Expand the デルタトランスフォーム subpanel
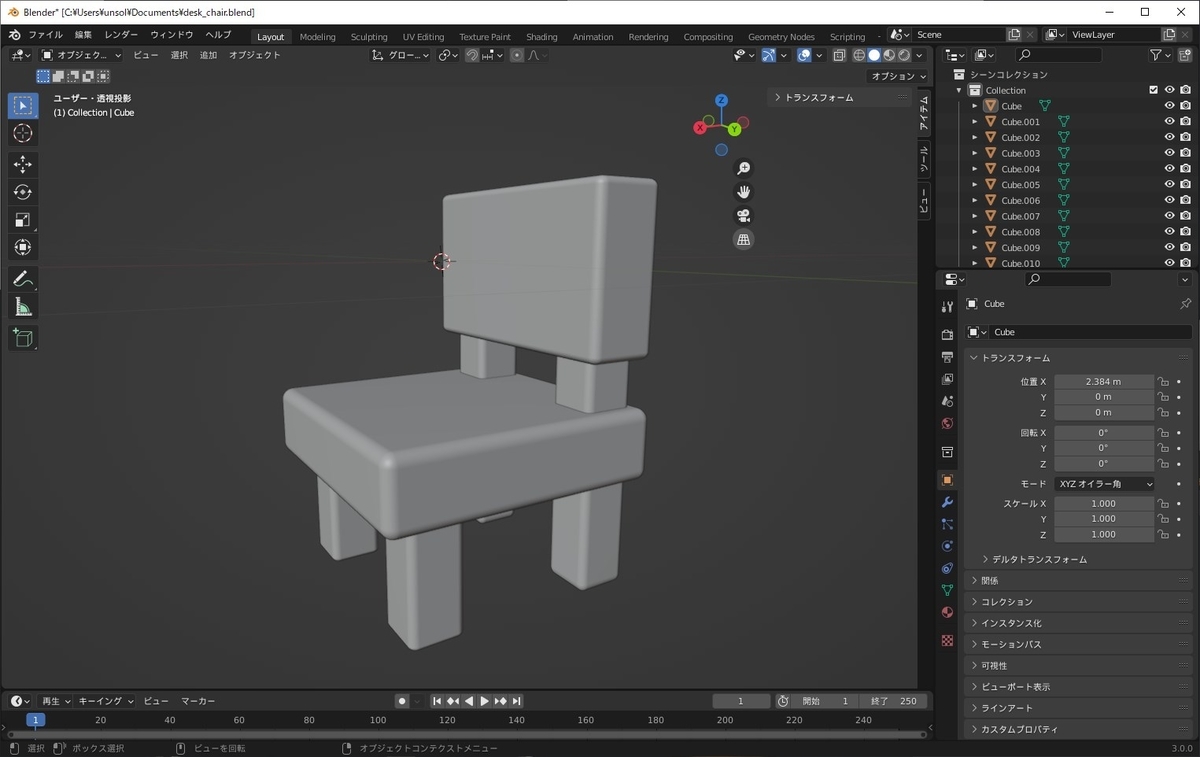Image resolution: width=1200 pixels, height=757 pixels. (1039, 559)
